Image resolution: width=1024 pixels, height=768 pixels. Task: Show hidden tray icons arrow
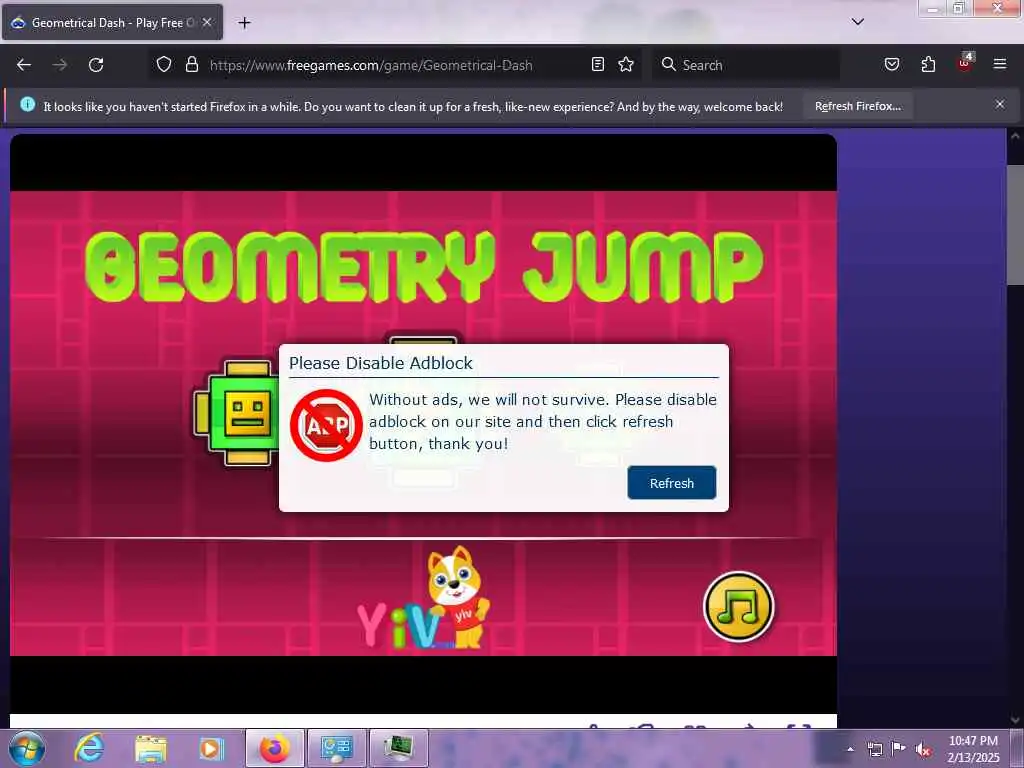click(850, 749)
